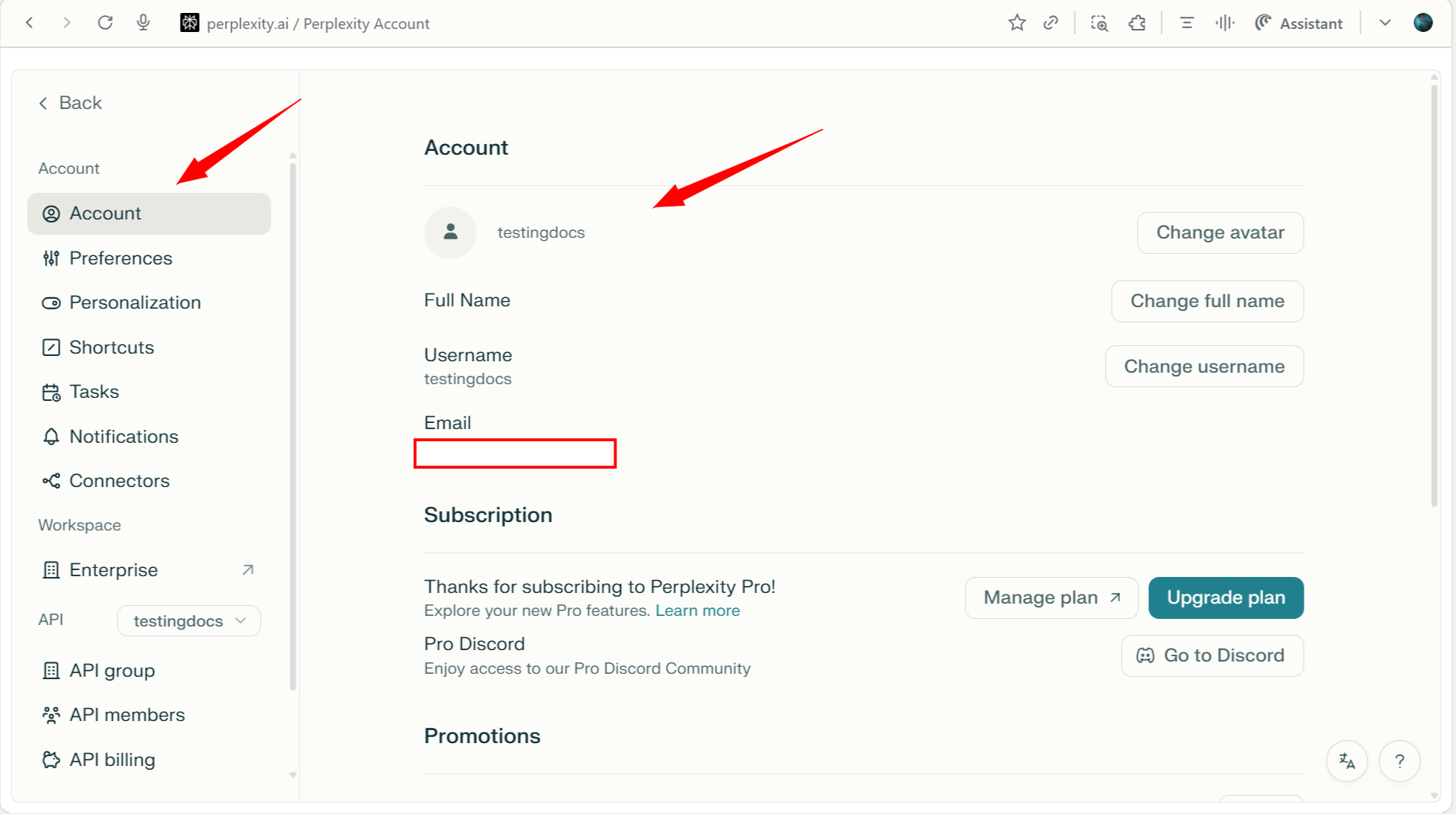Click the Change avatar button
Image resolution: width=1456 pixels, height=814 pixels.
tap(1220, 232)
